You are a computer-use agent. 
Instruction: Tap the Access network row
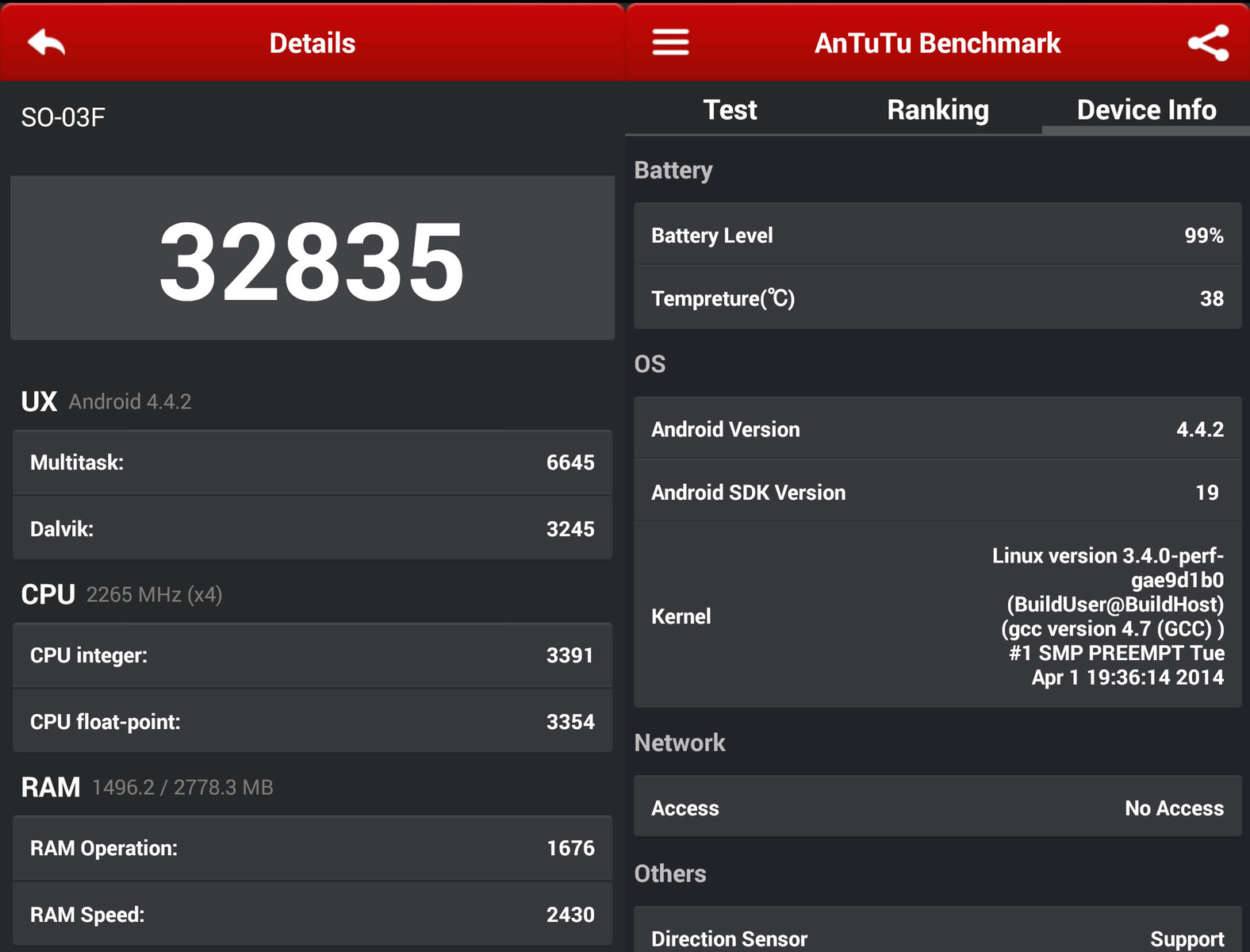[937, 808]
